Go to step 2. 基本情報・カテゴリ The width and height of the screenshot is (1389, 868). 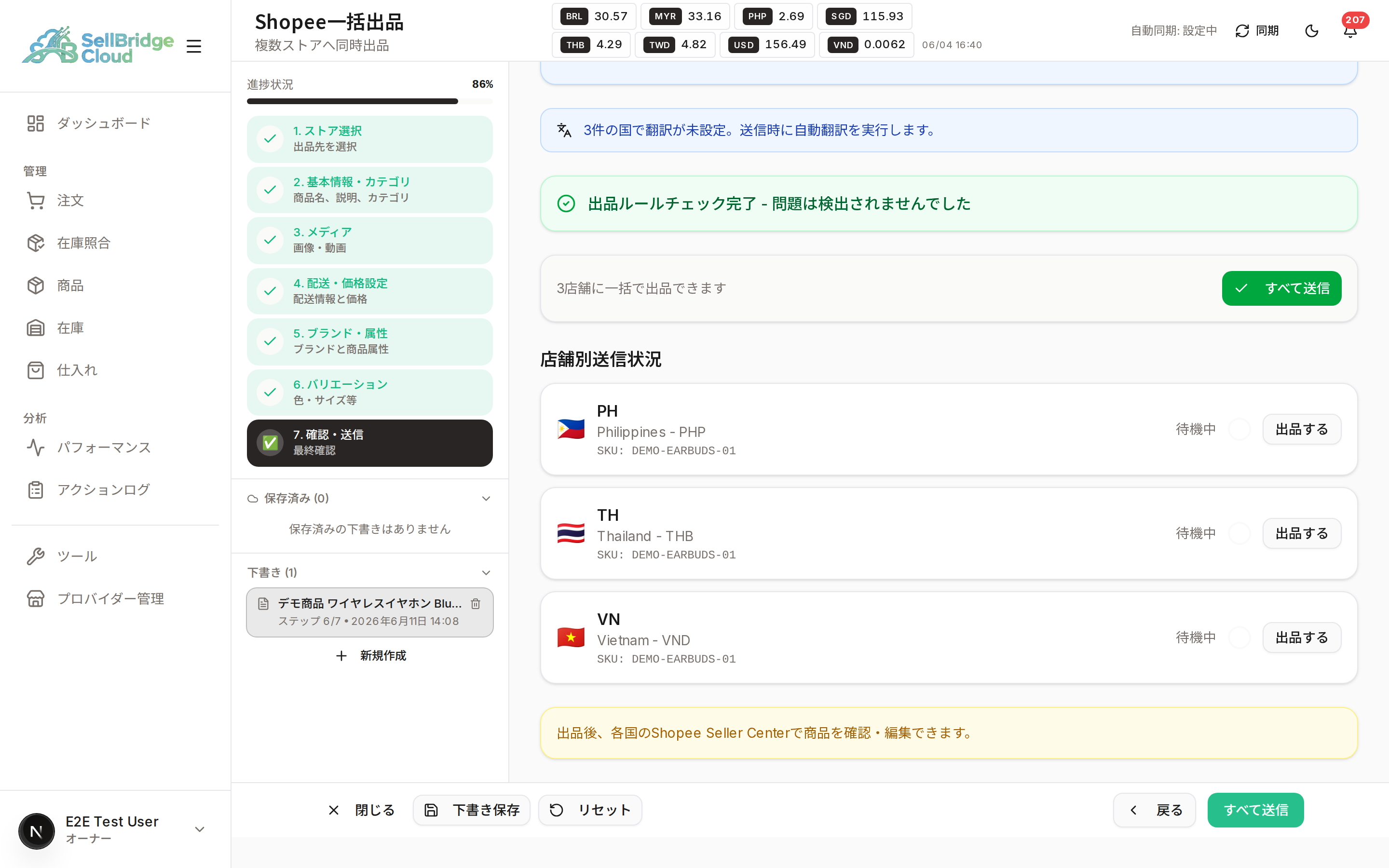(x=369, y=190)
